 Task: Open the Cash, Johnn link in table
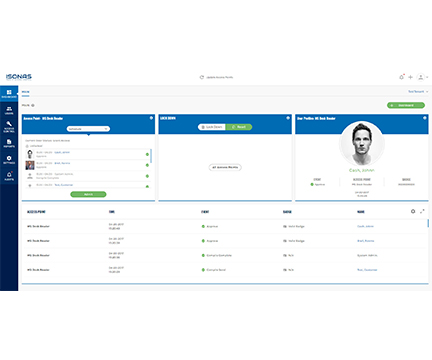pyautogui.click(x=365, y=226)
